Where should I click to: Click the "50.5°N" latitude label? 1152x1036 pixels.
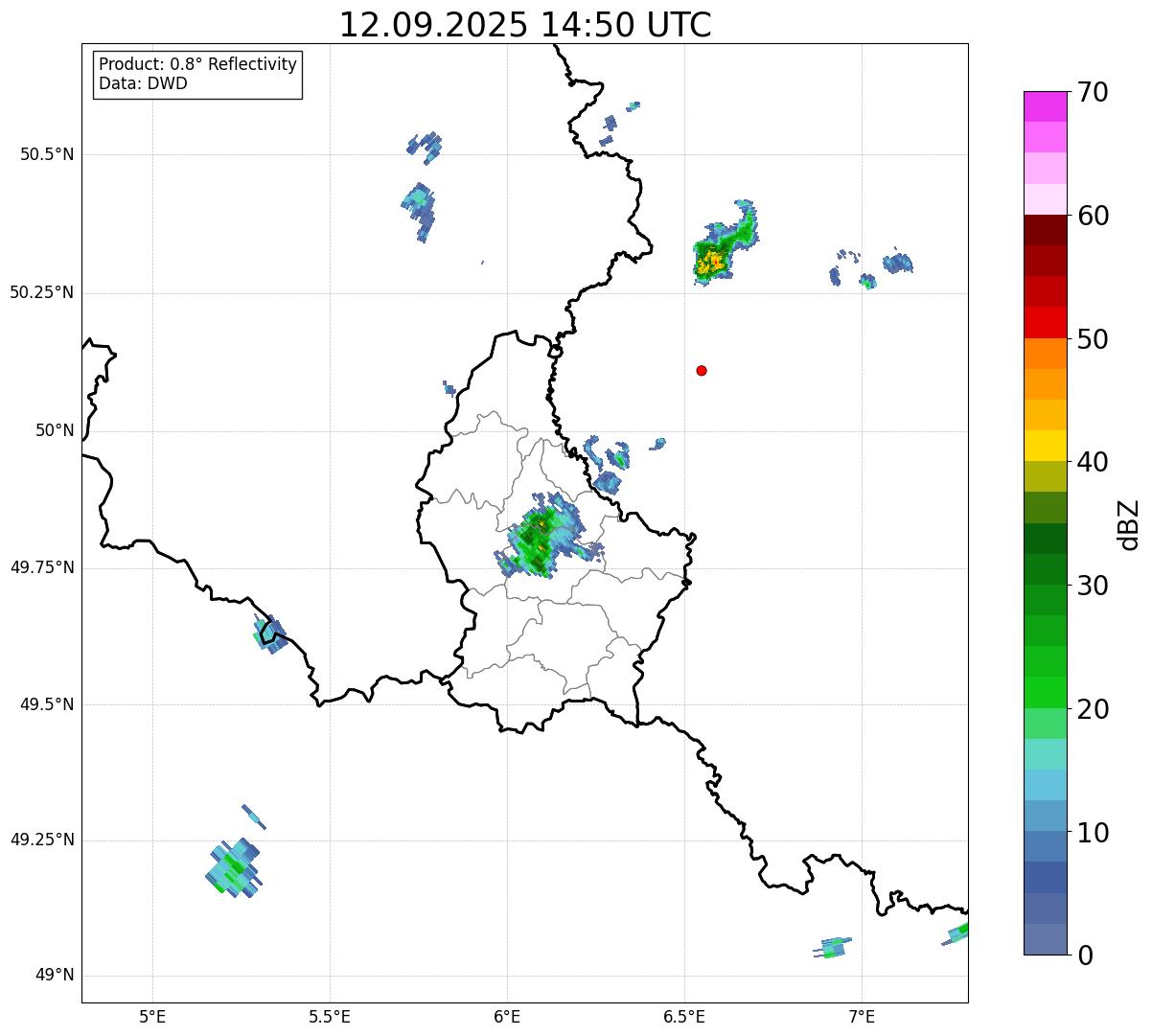(48, 154)
